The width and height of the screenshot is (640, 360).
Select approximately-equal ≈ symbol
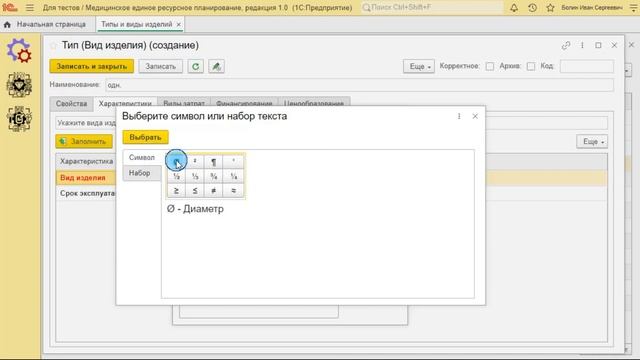(x=233, y=190)
